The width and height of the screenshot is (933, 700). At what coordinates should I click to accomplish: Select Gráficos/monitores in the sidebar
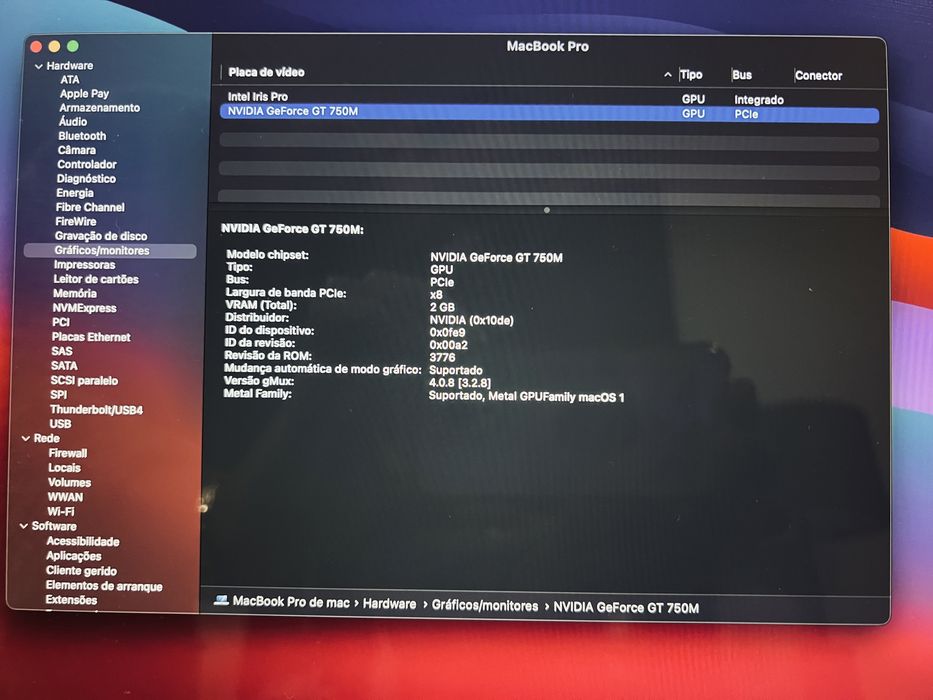(110, 251)
